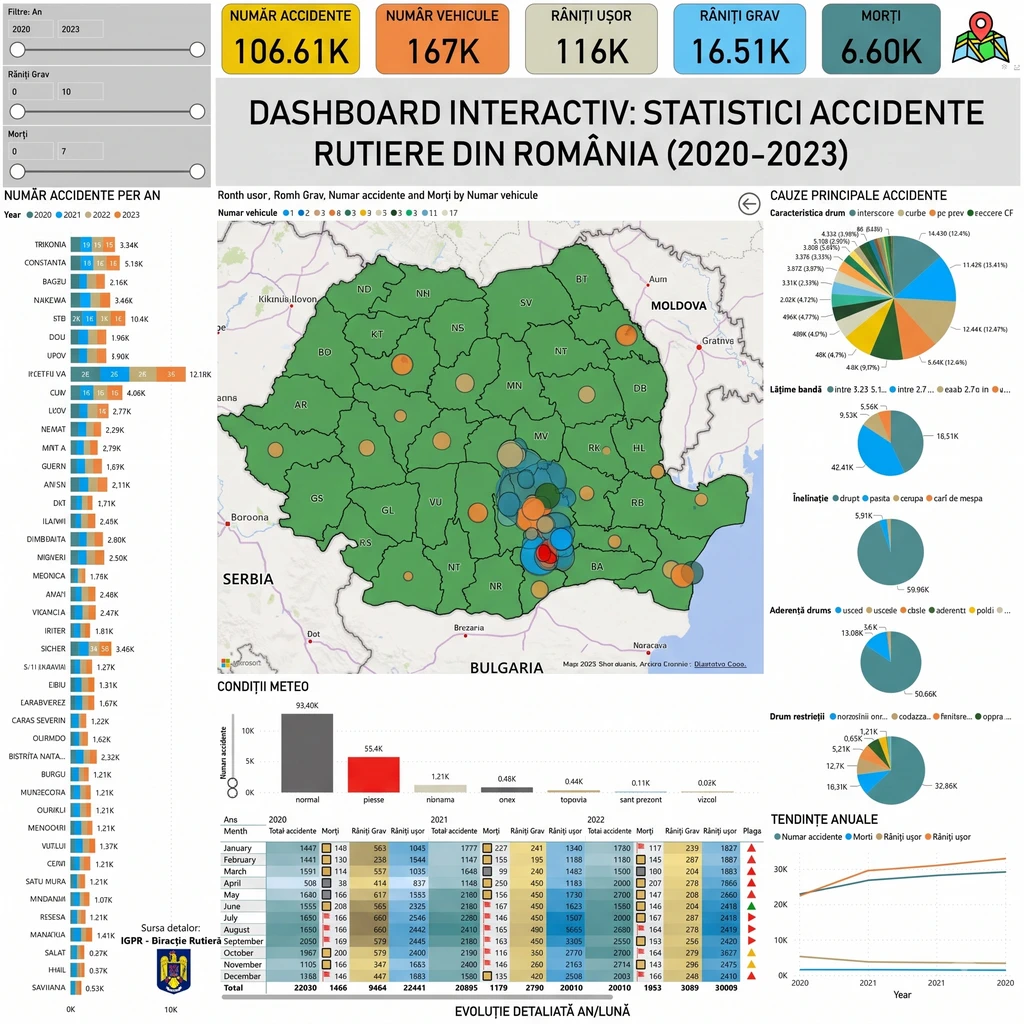Select the 2020 year legend marker
The width and height of the screenshot is (1024, 1024).
coord(29,215)
